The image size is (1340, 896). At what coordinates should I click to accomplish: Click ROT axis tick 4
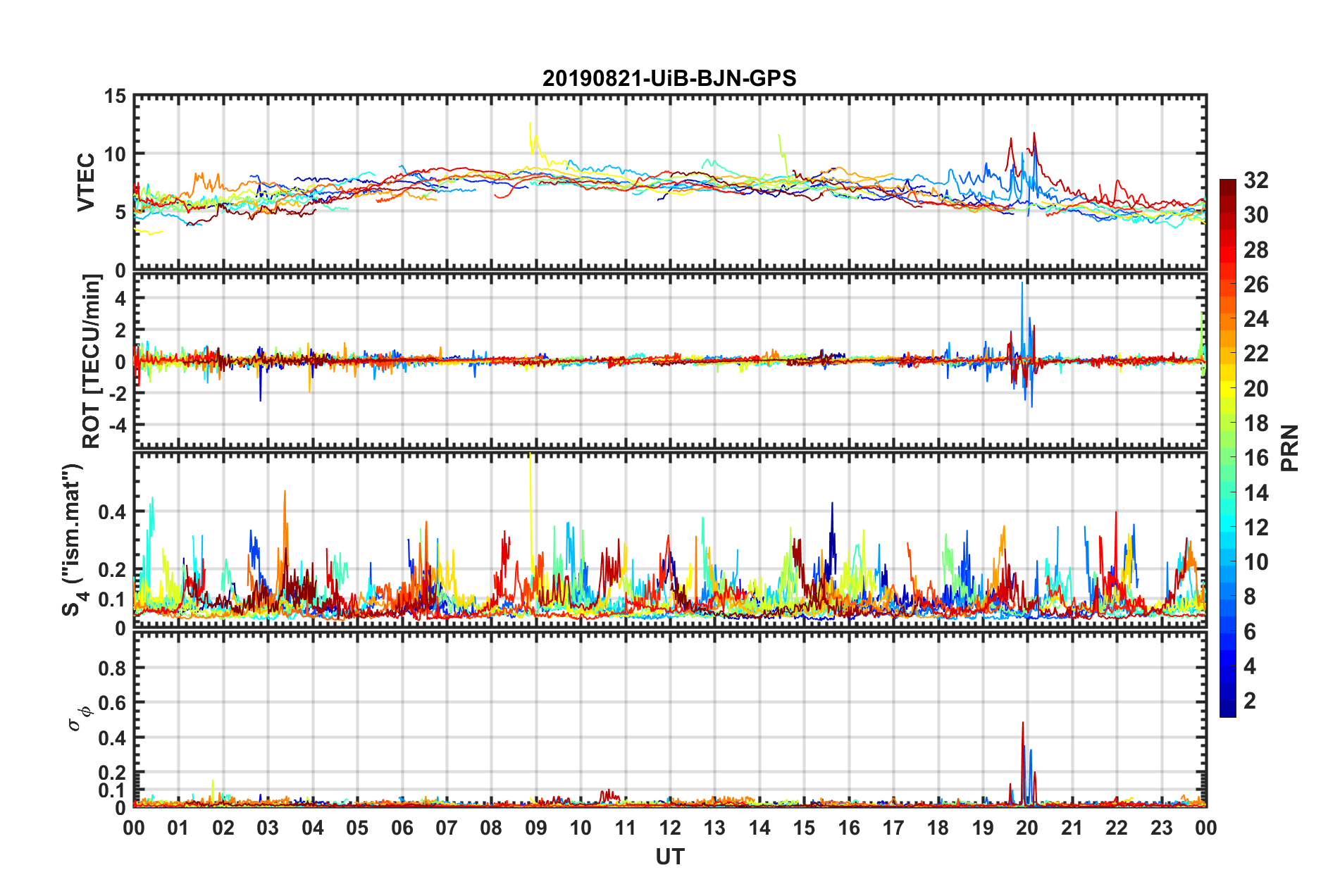tap(120, 299)
